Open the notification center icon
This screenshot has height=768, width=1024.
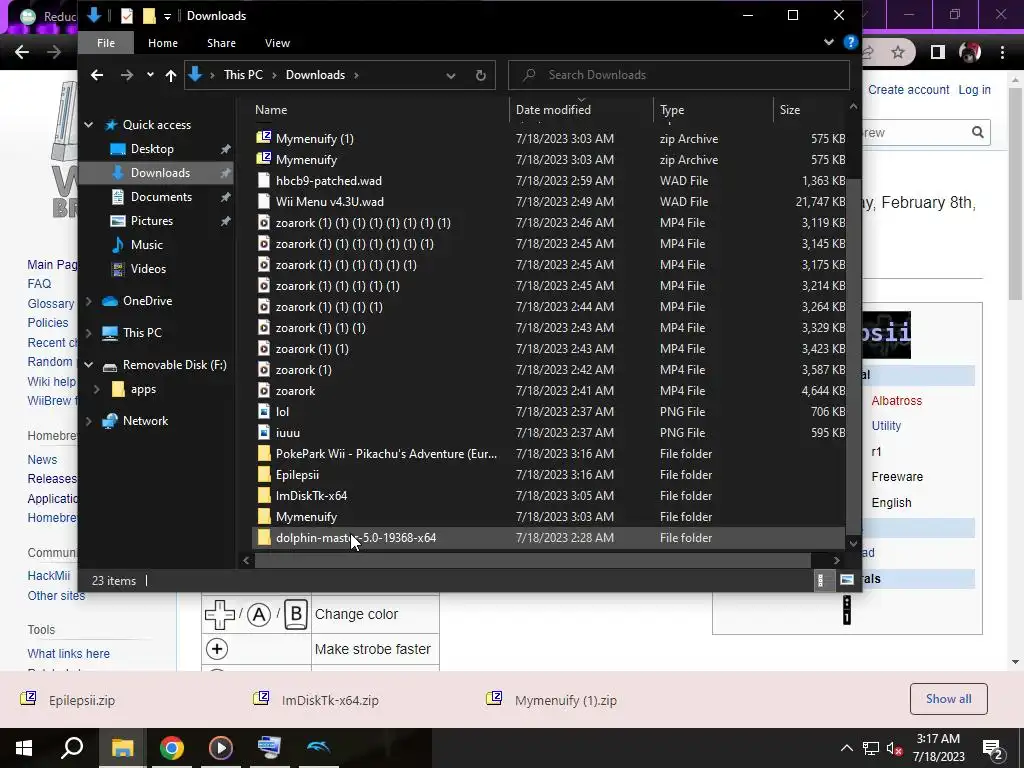993,749
